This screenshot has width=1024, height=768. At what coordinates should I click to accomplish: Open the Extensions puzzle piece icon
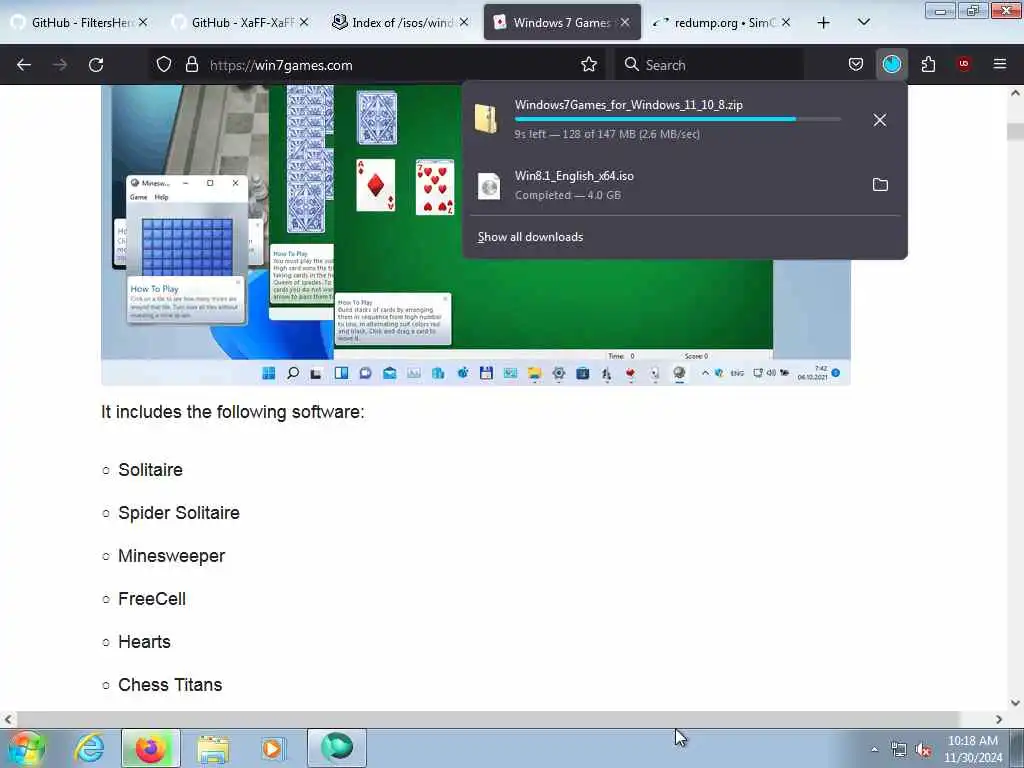tap(928, 64)
